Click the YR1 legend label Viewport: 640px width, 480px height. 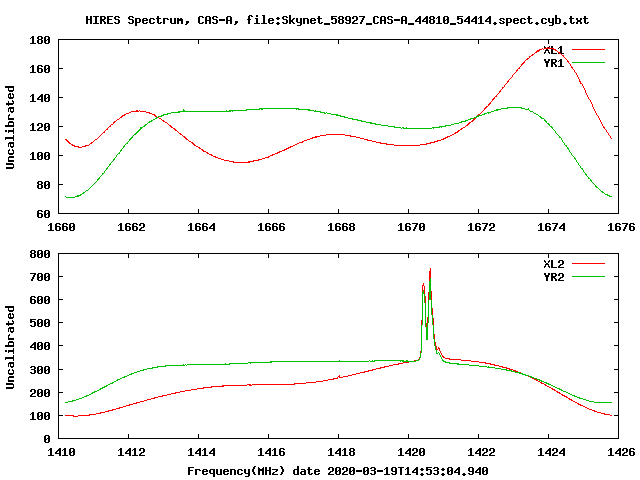(554, 63)
